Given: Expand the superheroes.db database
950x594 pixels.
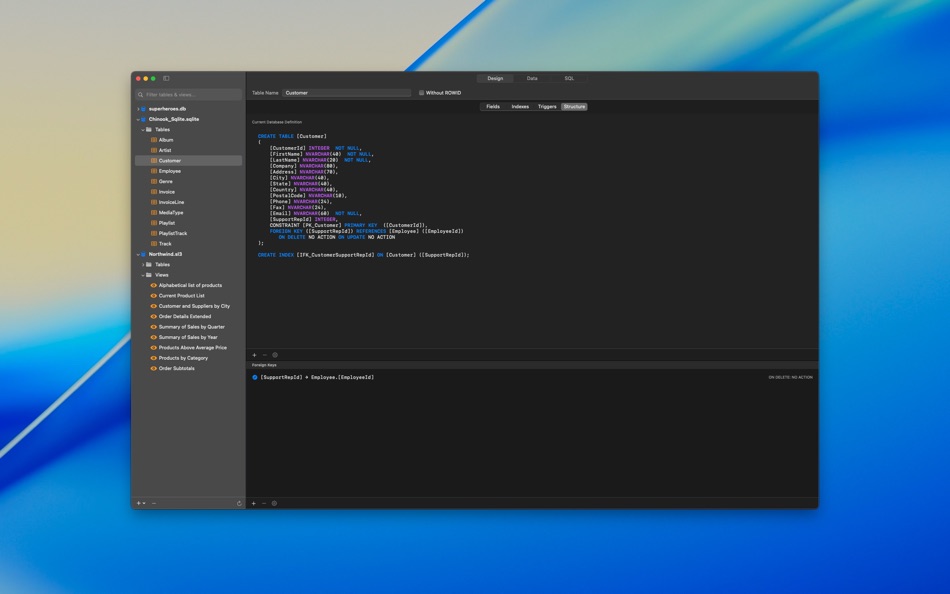Looking at the screenshot, I should click(x=140, y=108).
